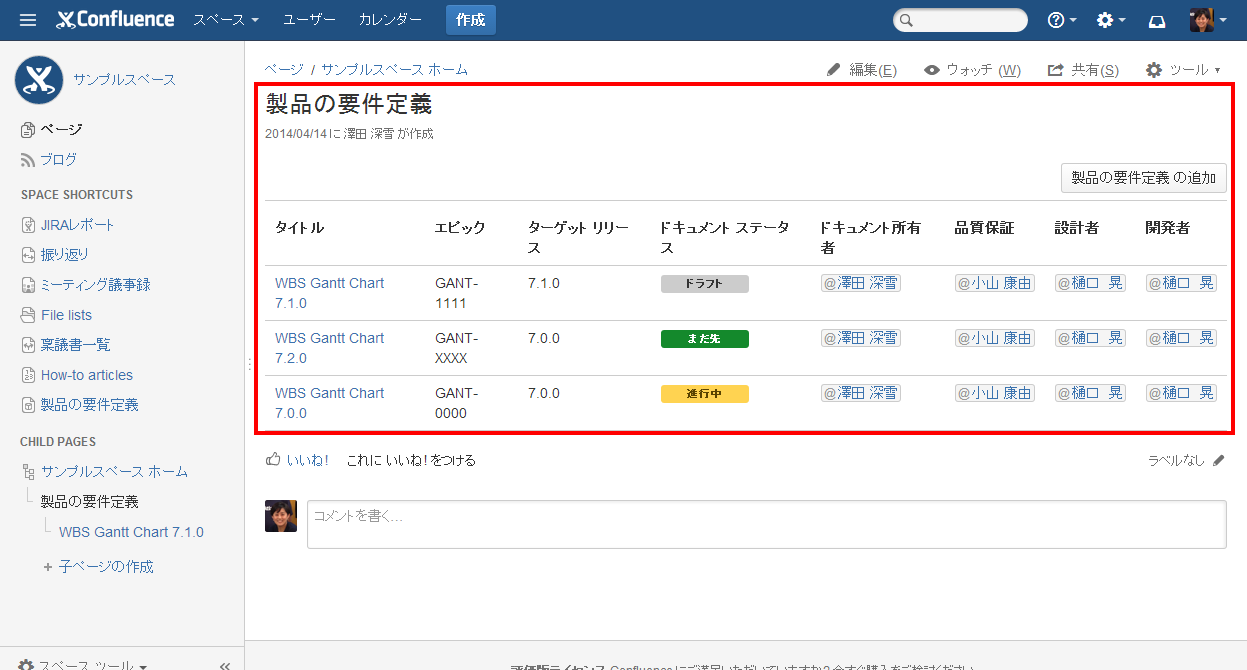Select サンプルスペース ホーム in page tree
Image resolution: width=1247 pixels, height=670 pixels.
click(x=114, y=471)
